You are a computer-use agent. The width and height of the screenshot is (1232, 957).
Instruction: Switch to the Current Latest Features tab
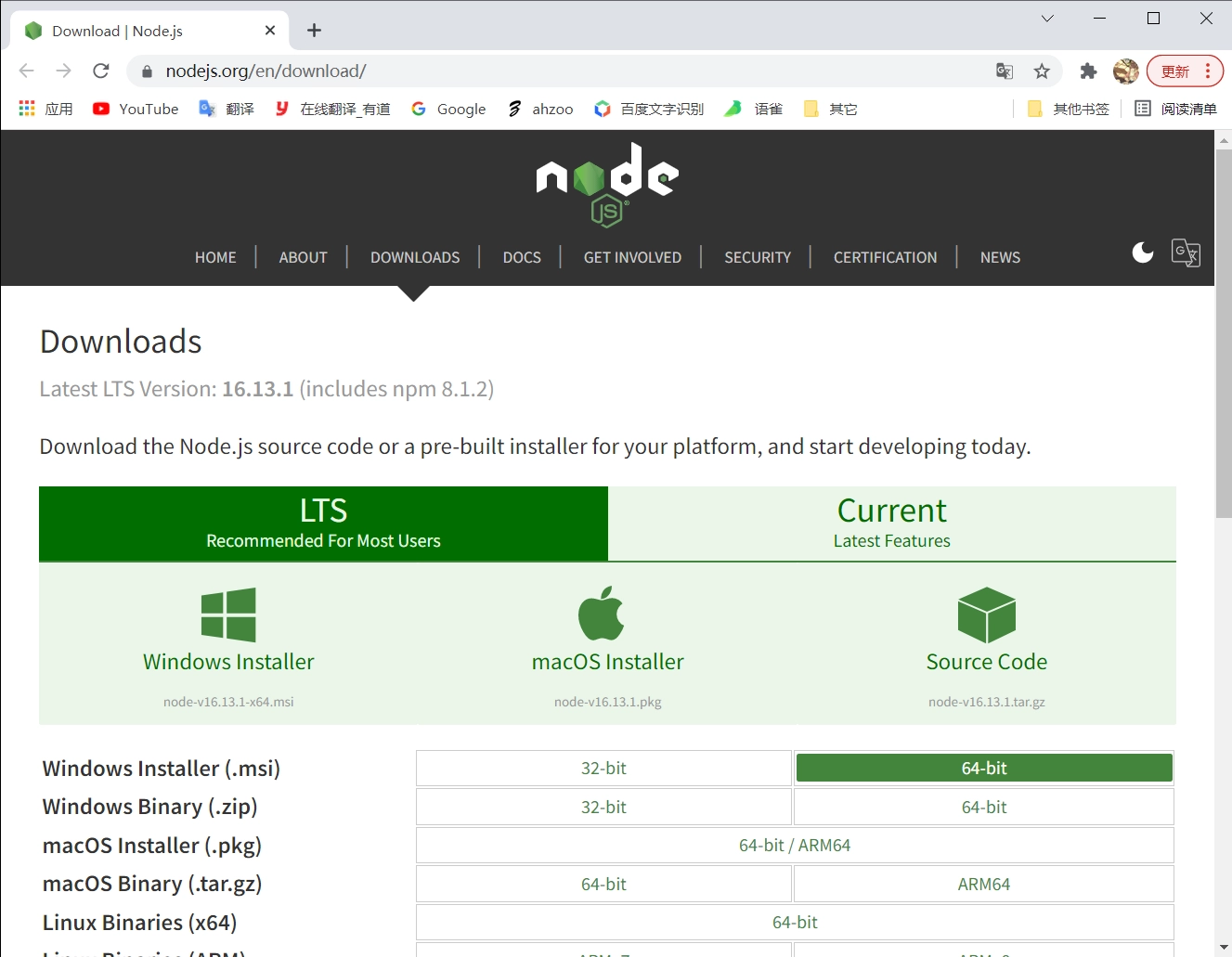tap(891, 524)
